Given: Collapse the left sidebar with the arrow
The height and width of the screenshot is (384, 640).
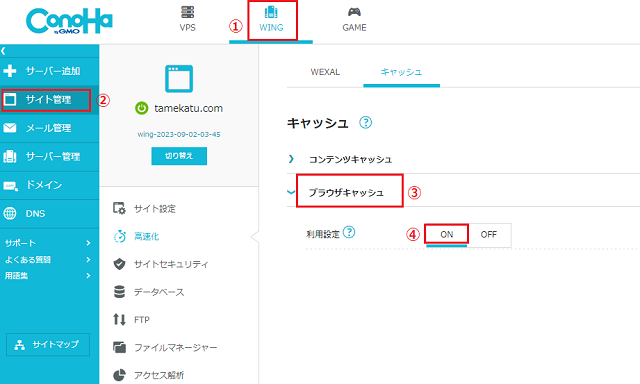Looking at the screenshot, I should pos(3,51).
